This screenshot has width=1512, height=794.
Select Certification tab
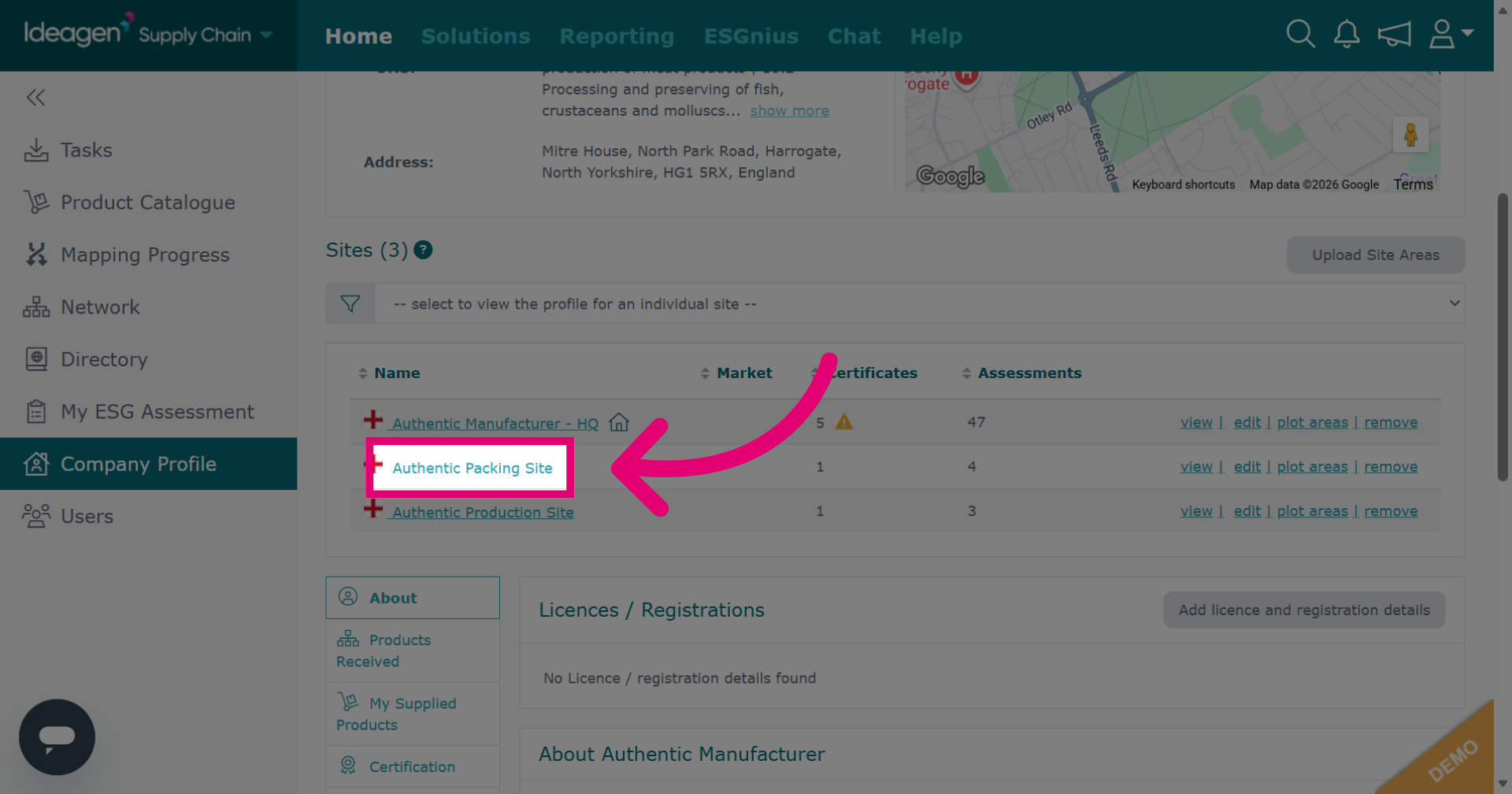[x=413, y=766]
